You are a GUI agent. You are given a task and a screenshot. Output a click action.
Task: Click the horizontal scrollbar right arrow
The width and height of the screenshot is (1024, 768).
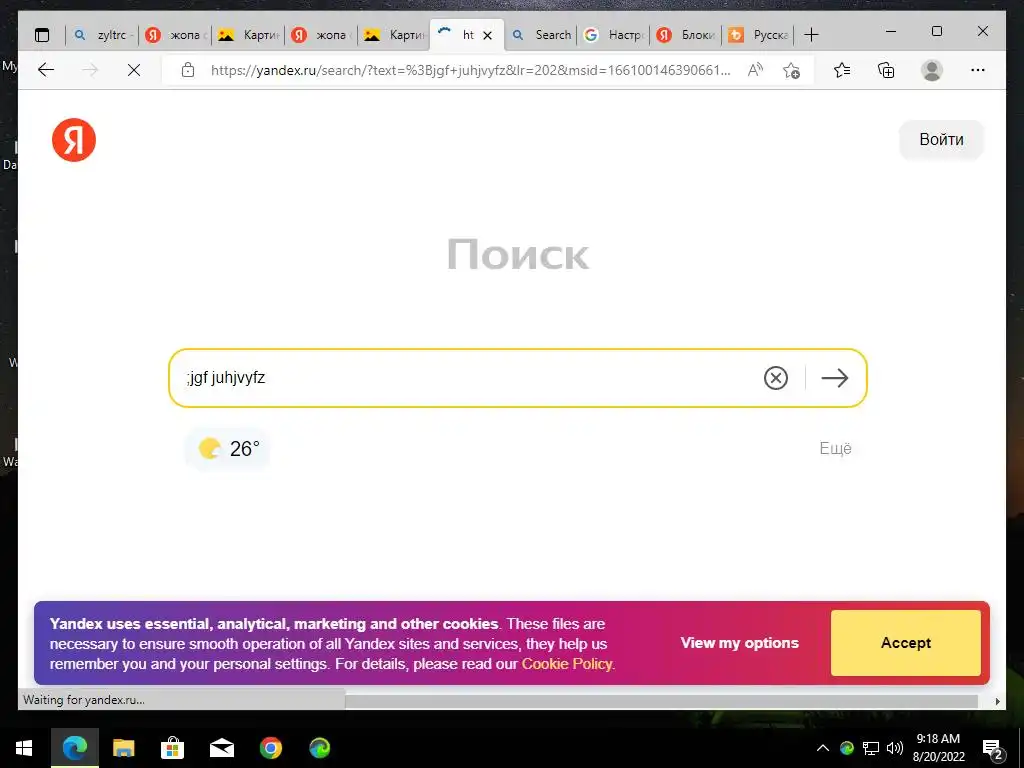[997, 701]
